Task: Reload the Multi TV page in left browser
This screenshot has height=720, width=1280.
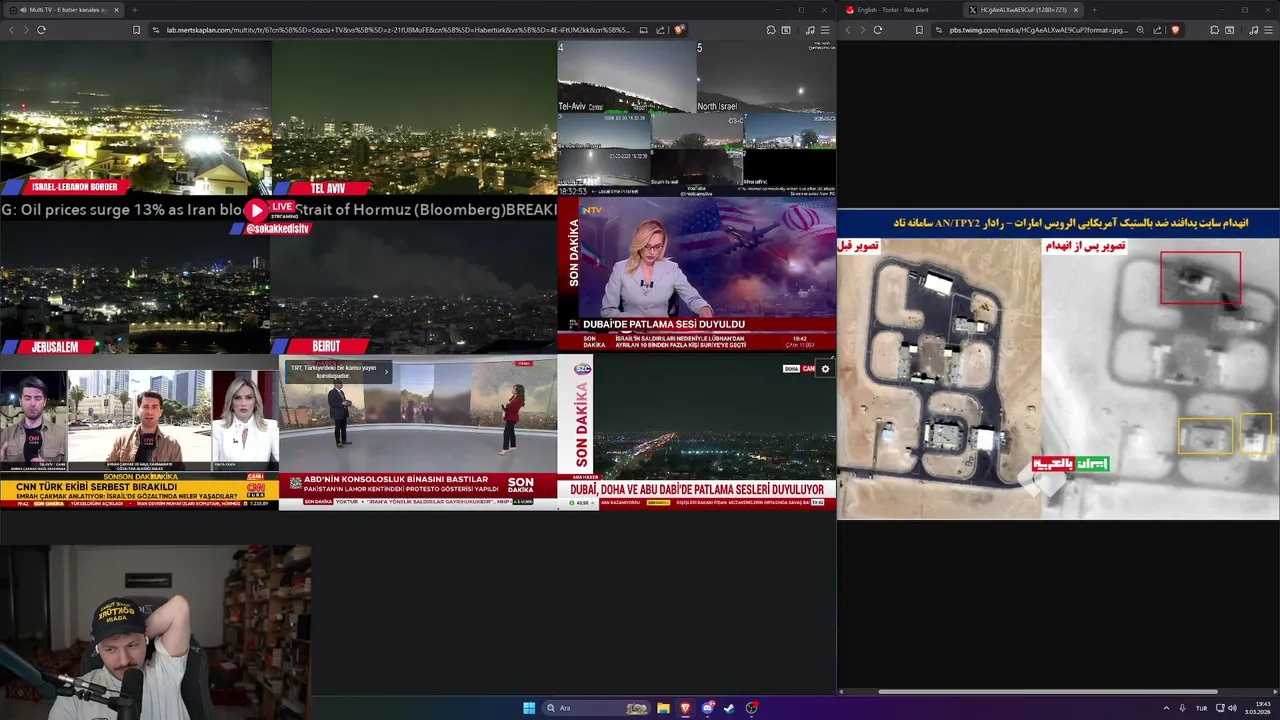Action: tap(41, 30)
